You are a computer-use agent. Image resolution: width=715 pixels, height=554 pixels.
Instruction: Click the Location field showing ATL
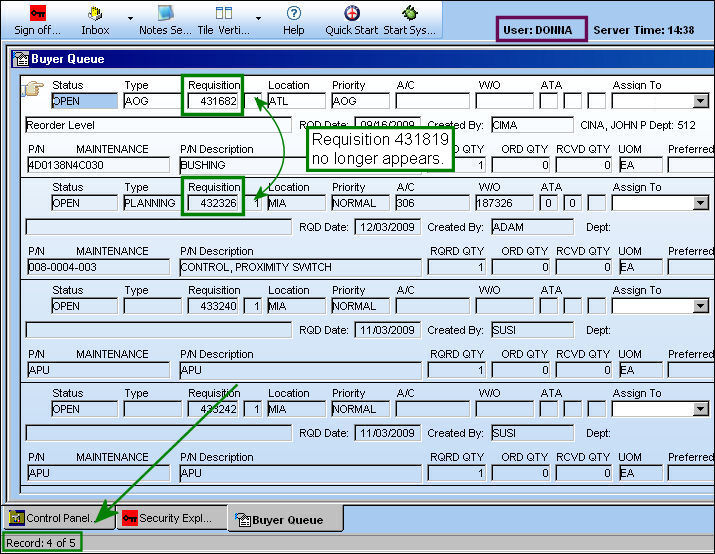[296, 101]
